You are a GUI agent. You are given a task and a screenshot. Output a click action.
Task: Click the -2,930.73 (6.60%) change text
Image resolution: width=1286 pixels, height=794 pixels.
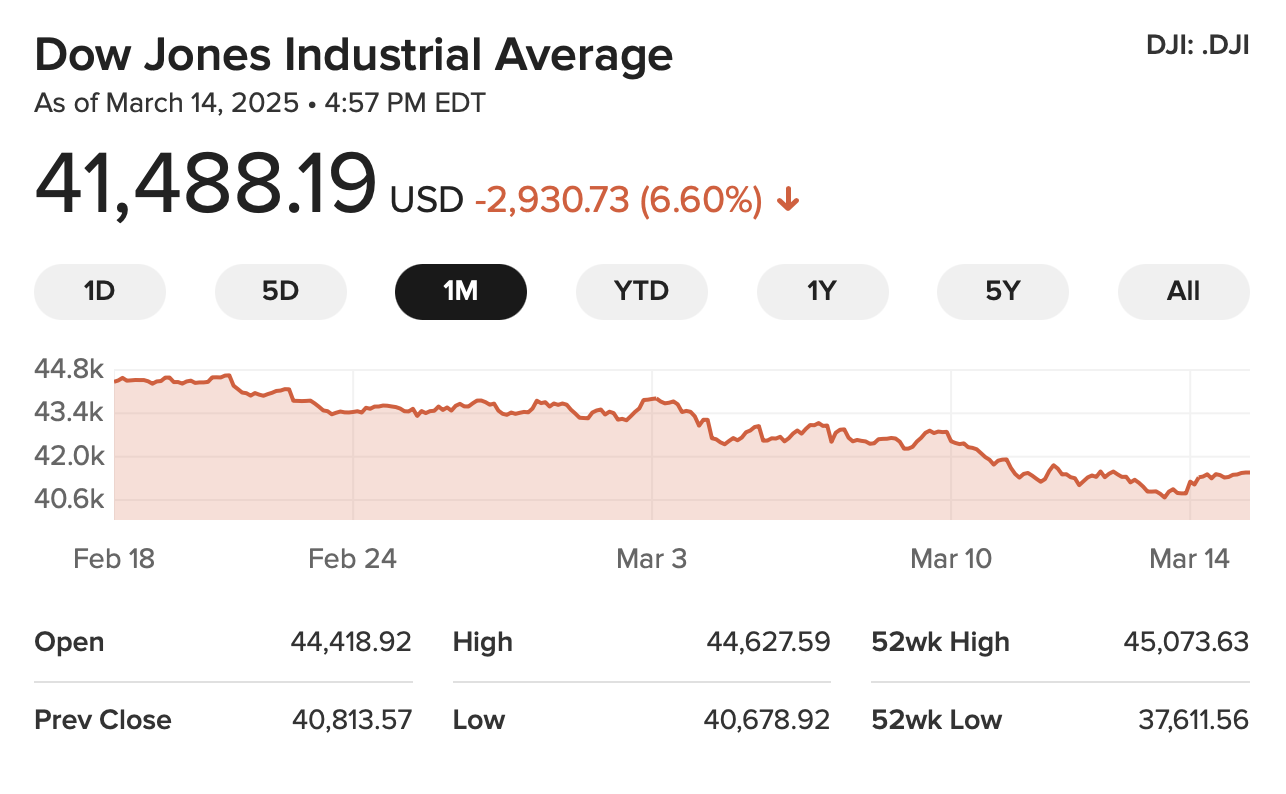click(x=618, y=201)
